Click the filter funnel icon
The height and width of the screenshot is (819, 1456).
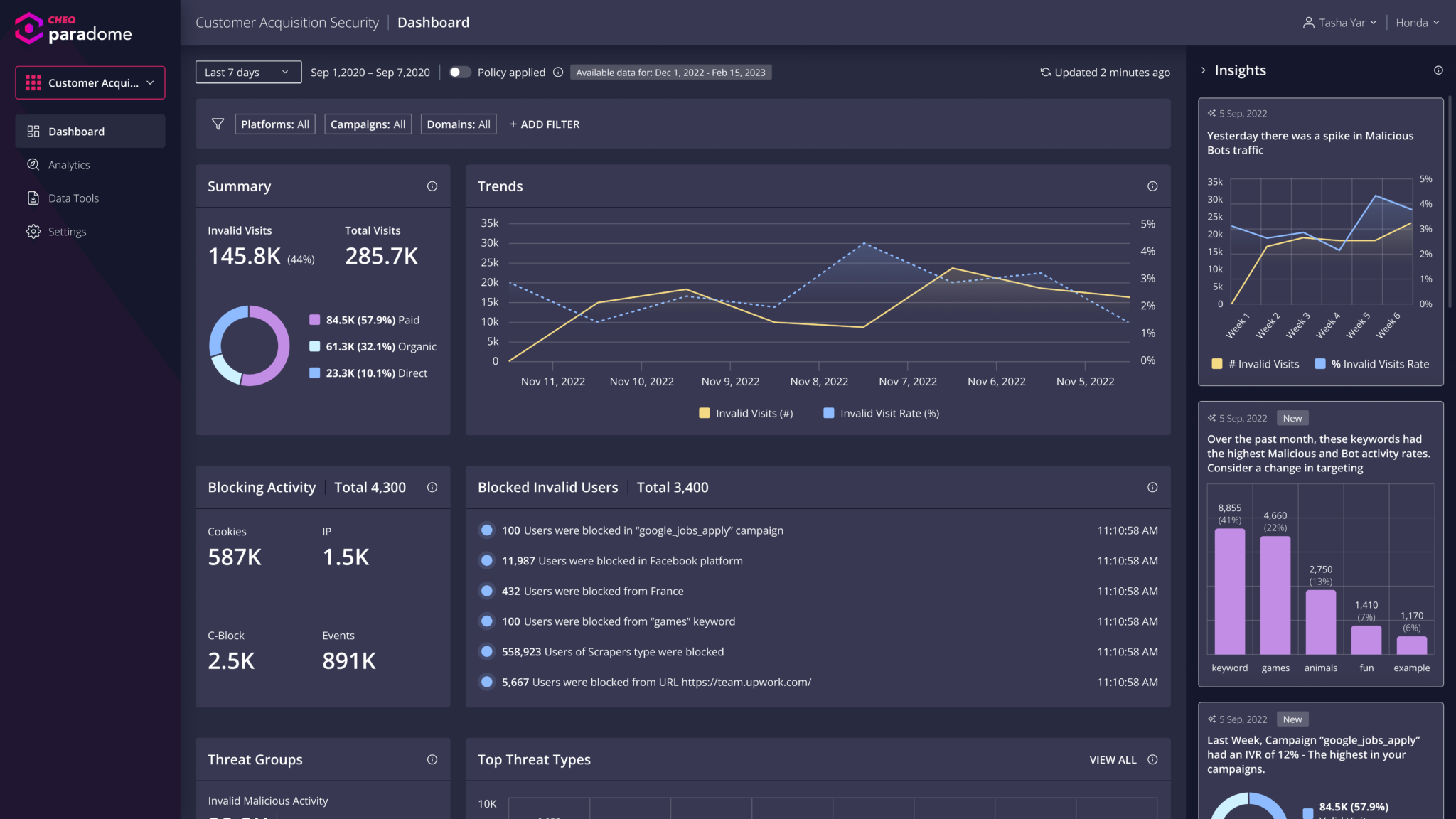click(218, 124)
